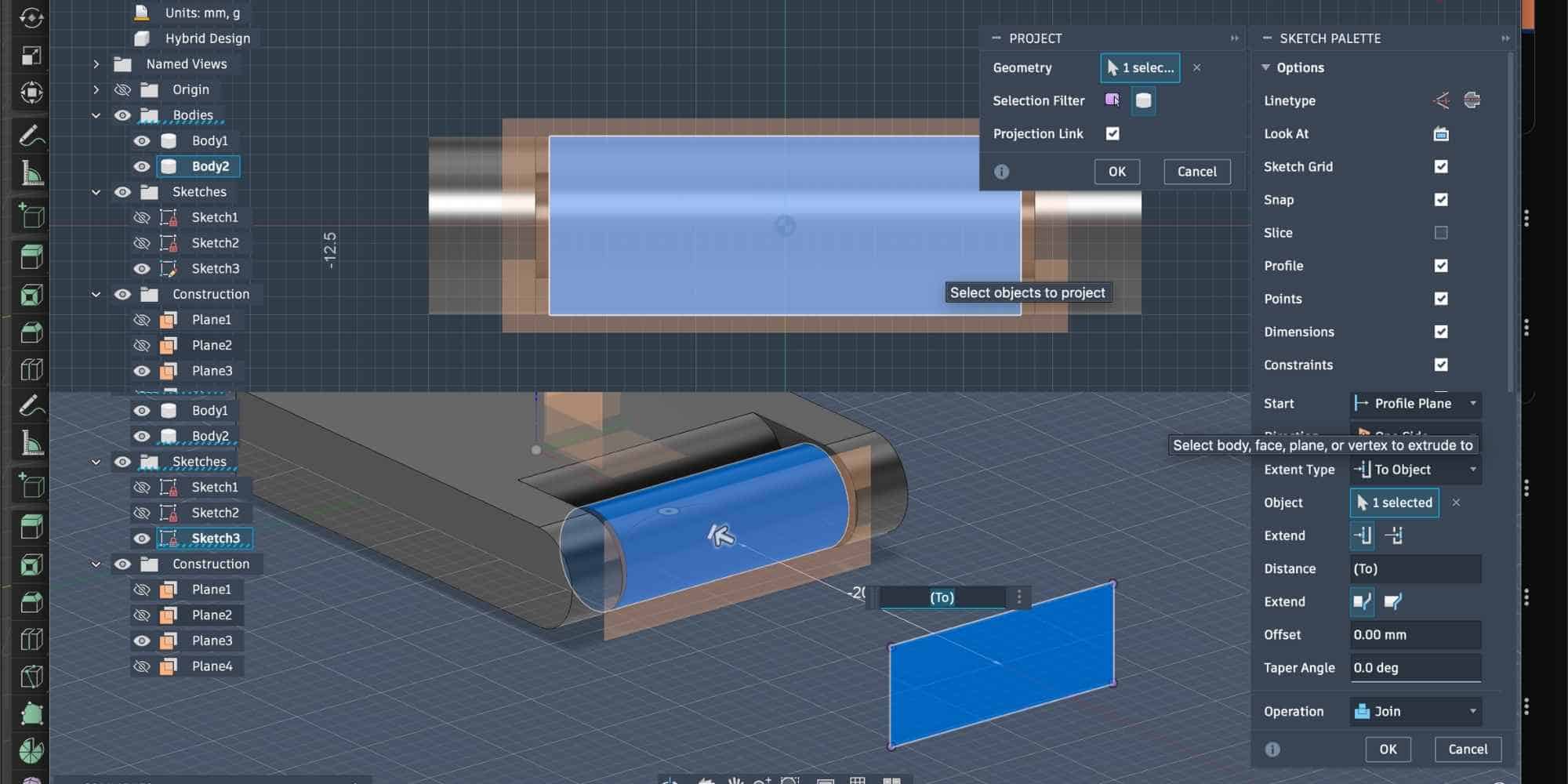1568x784 pixels.
Task: Enable the Slice checkbox
Action: 1441,233
